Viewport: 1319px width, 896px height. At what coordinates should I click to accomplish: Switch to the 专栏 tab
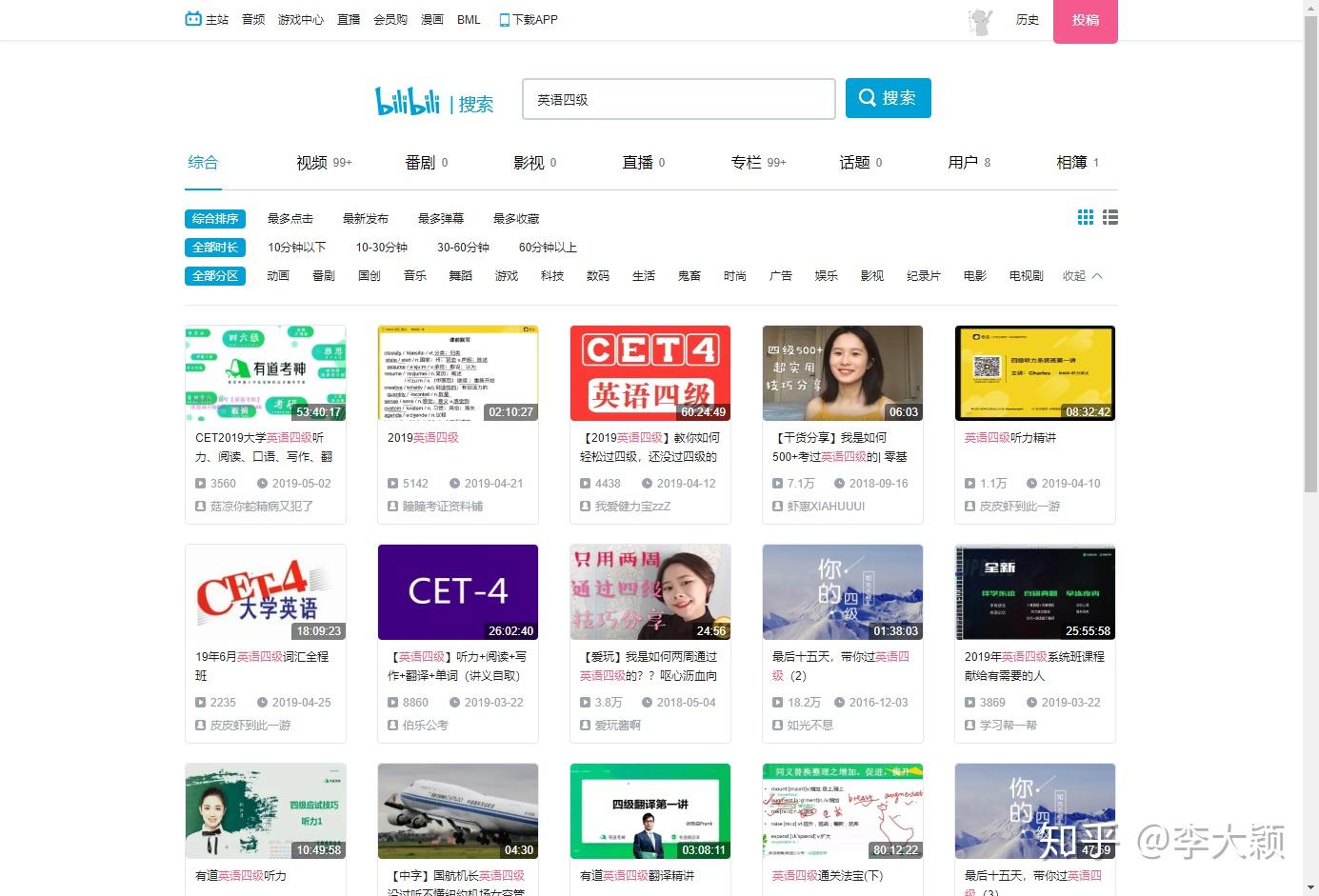coord(759,163)
